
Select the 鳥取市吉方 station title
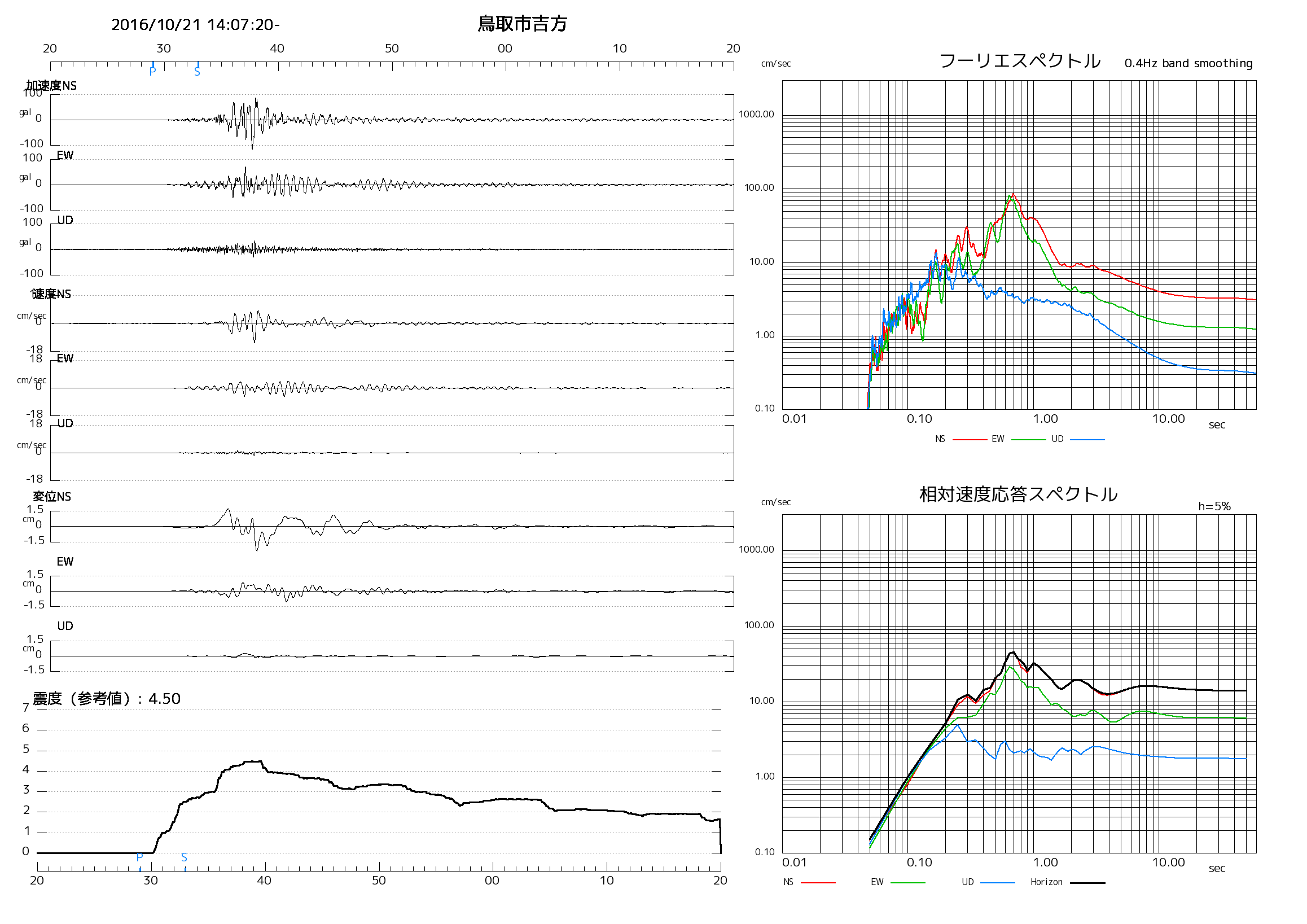click(x=522, y=23)
